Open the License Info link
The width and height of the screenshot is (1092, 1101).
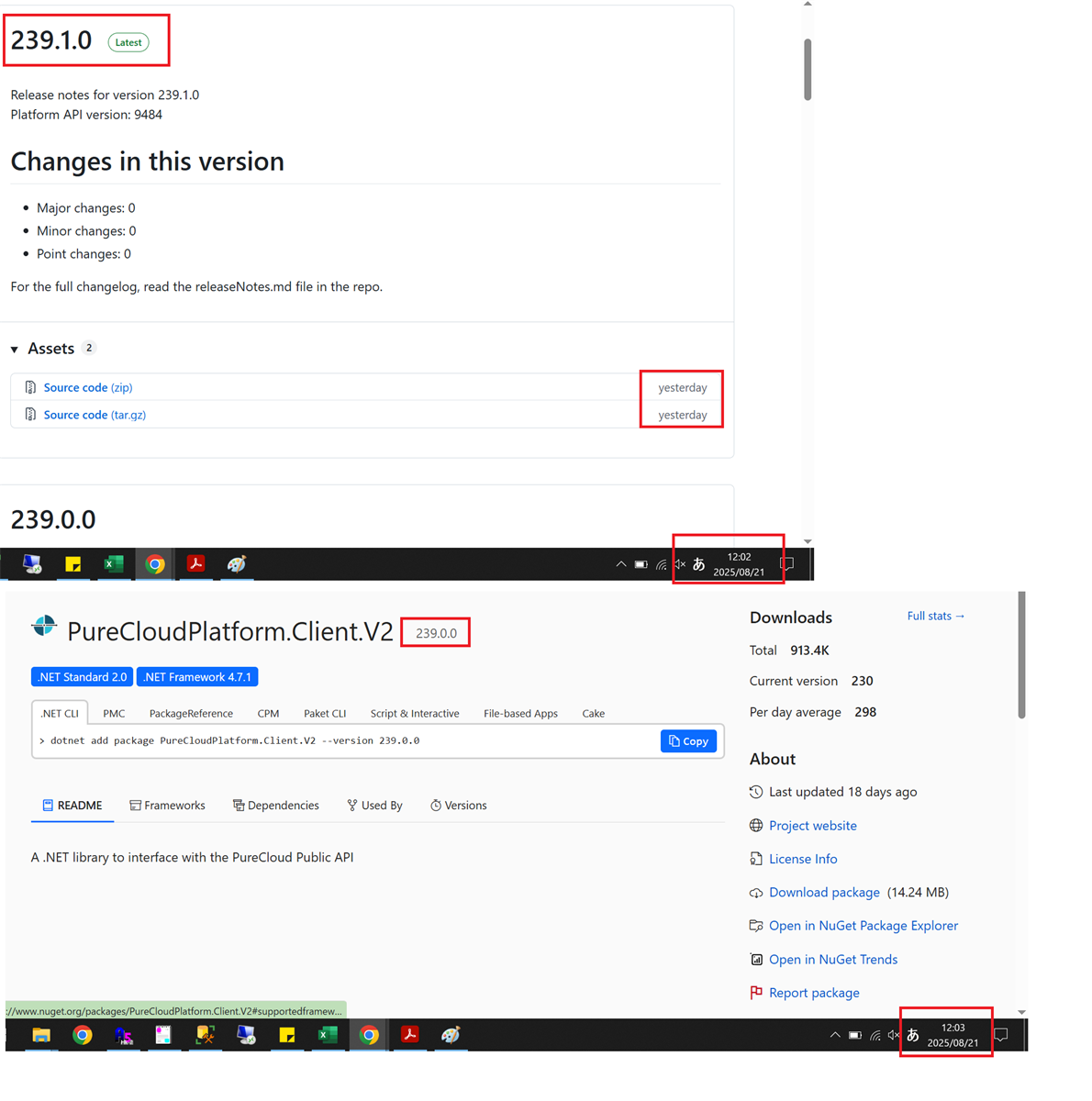803,859
